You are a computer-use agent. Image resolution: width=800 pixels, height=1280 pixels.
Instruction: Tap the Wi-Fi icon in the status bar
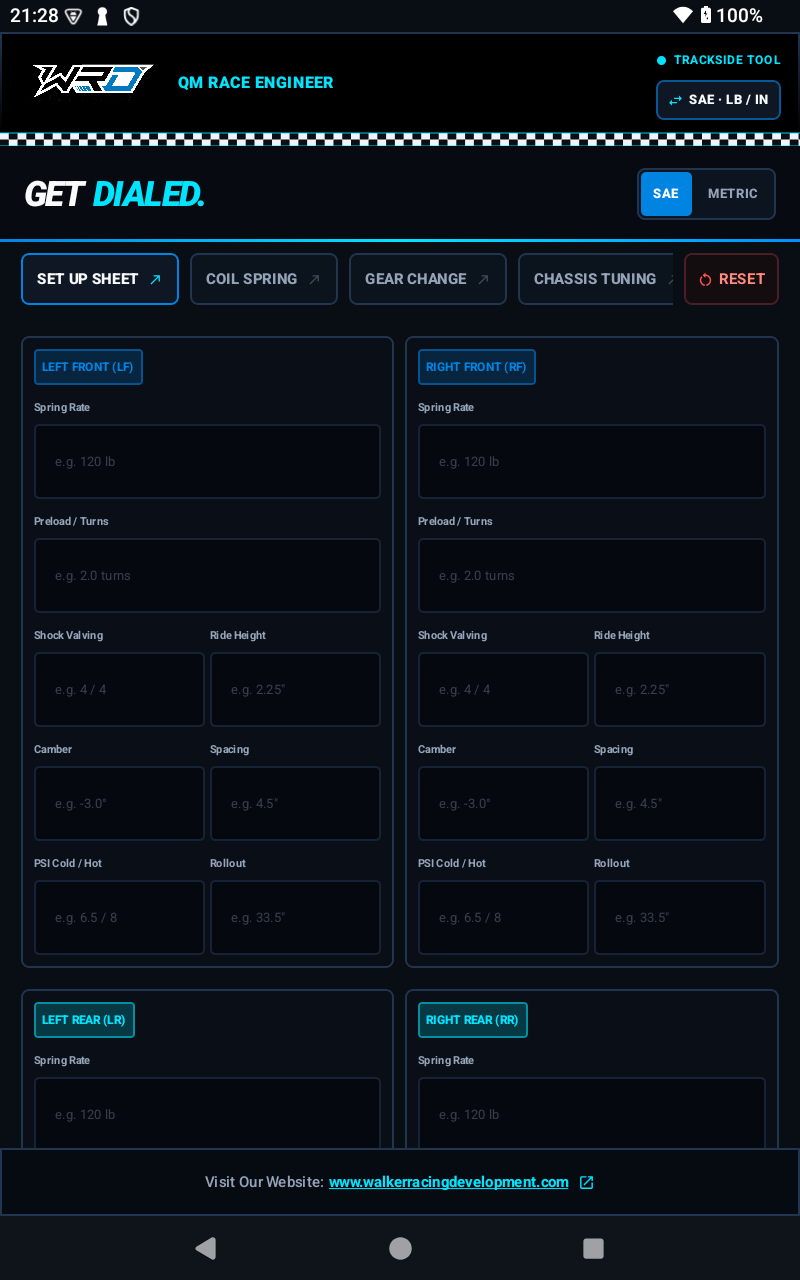[683, 15]
